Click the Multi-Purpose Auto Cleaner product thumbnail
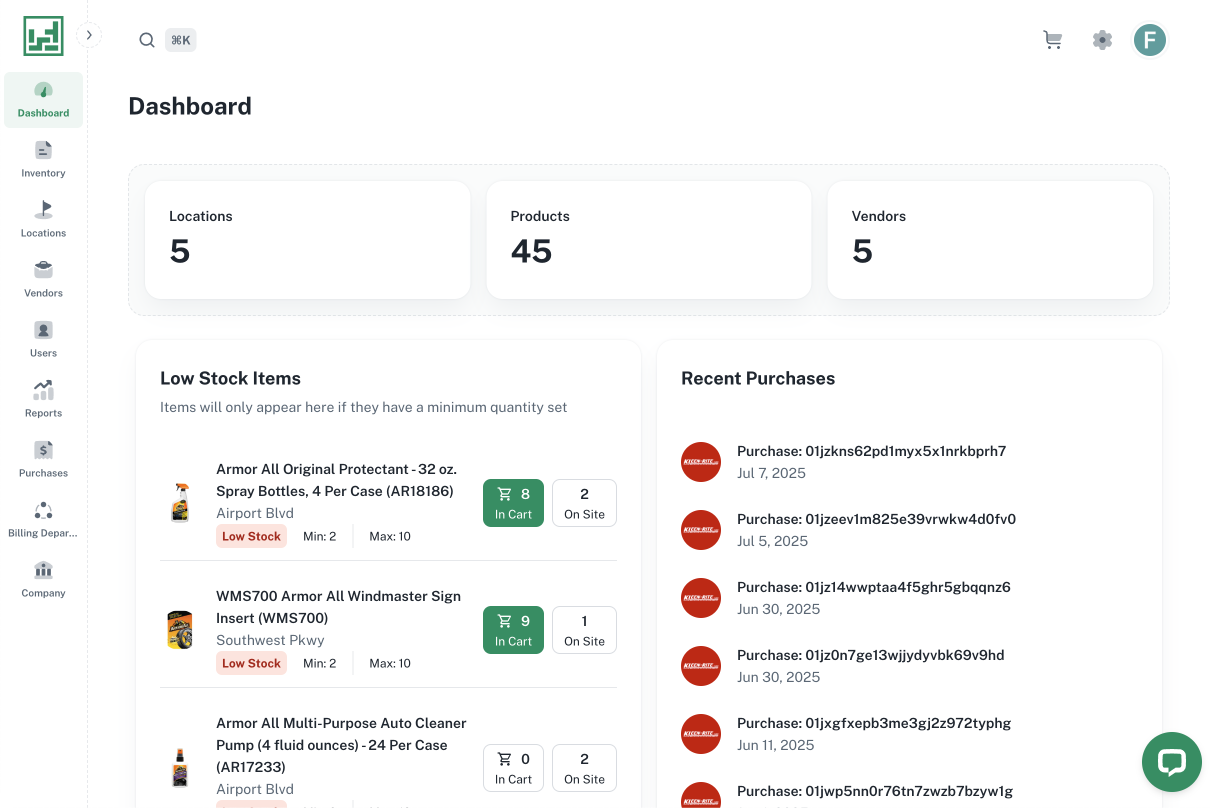Image resolution: width=1210 pixels, height=808 pixels. (x=179, y=768)
